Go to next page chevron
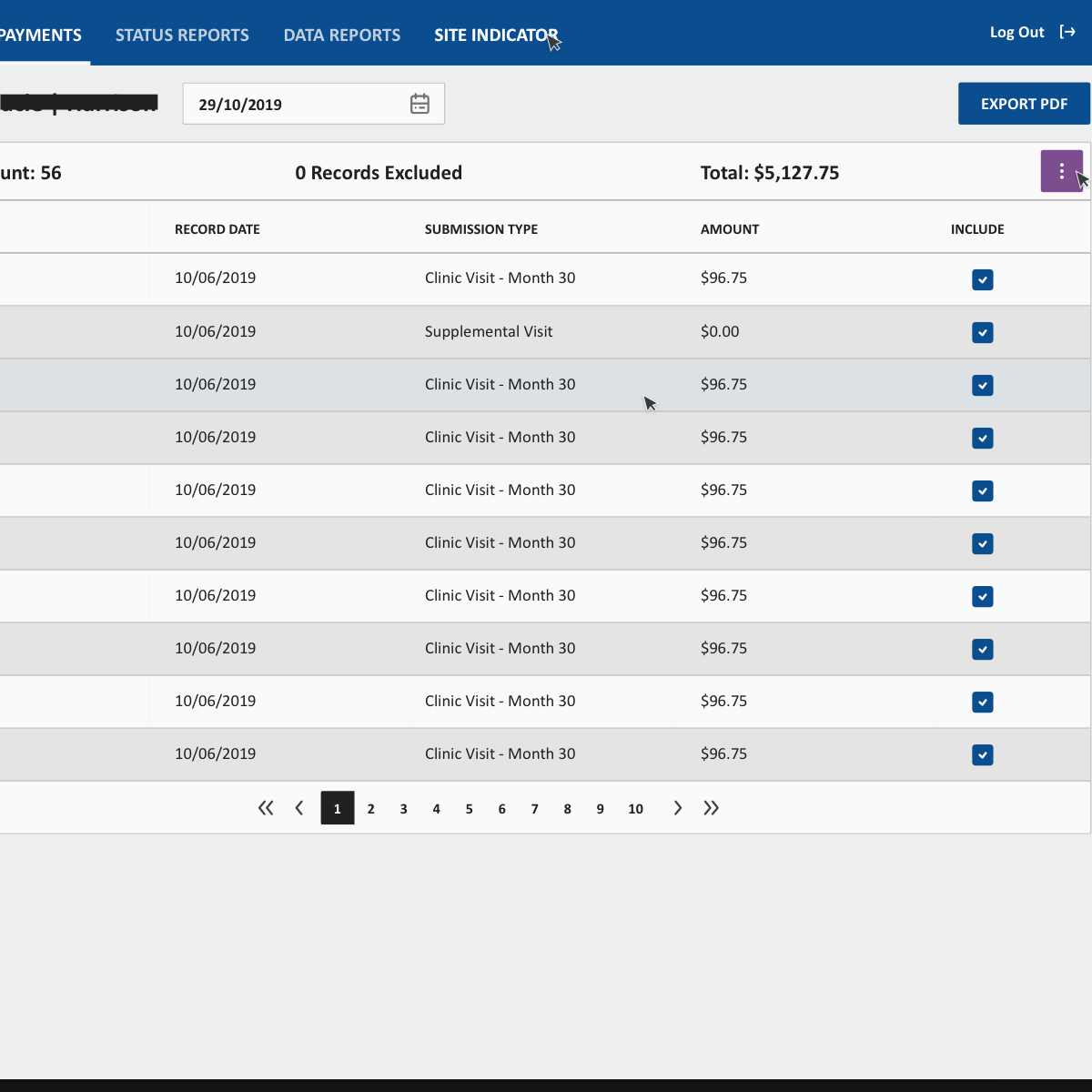The image size is (1092, 1092). pyautogui.click(x=677, y=808)
